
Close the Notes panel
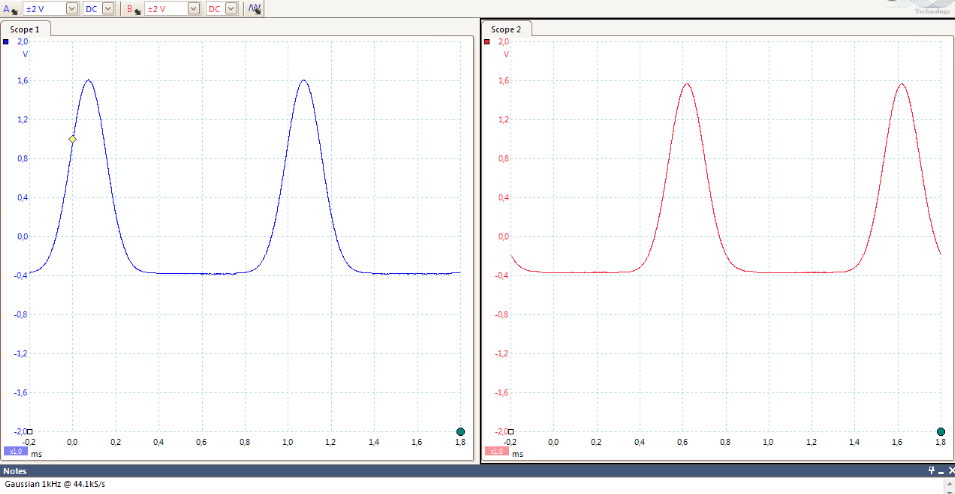(951, 470)
